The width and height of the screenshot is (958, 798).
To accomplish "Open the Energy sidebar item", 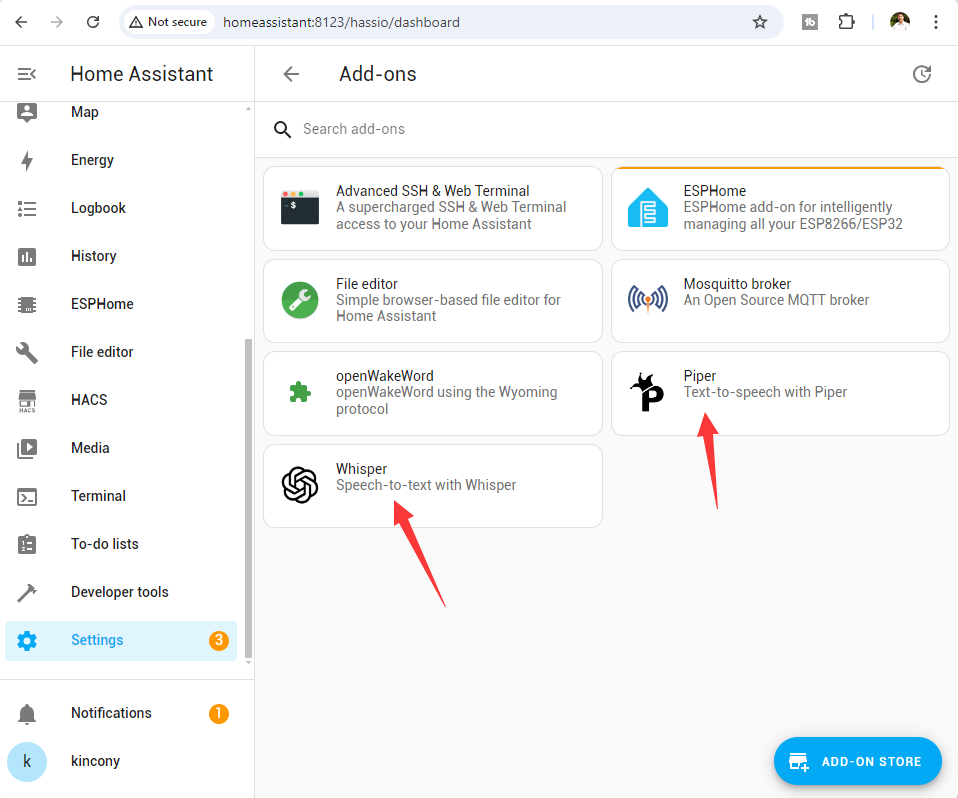I will 92,160.
